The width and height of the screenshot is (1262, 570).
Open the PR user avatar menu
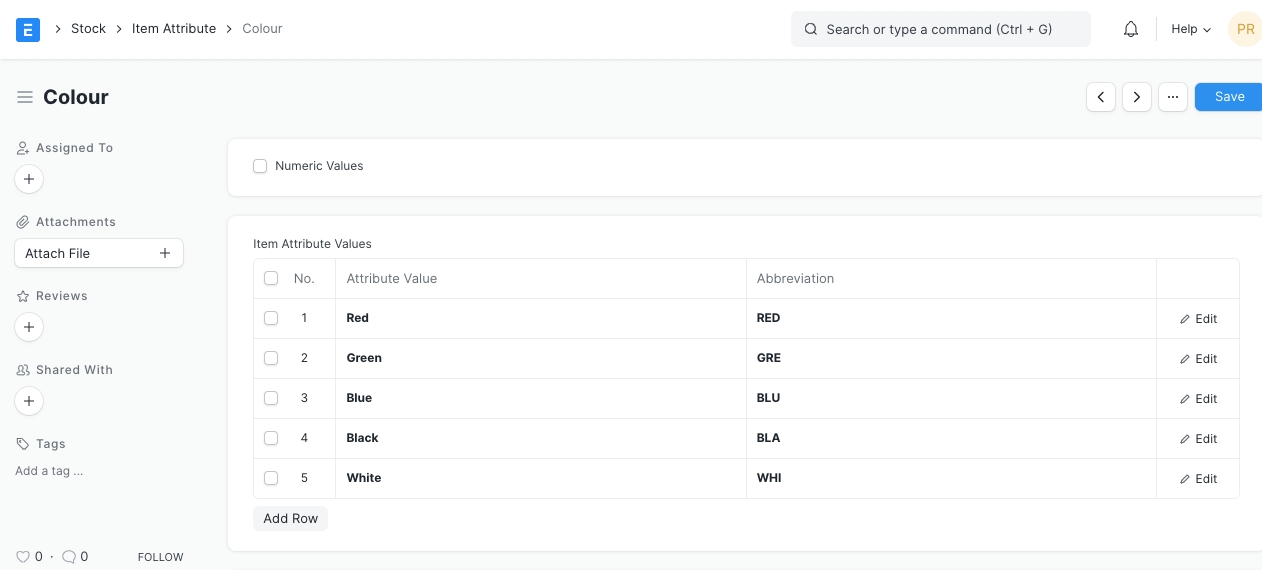pos(1245,29)
